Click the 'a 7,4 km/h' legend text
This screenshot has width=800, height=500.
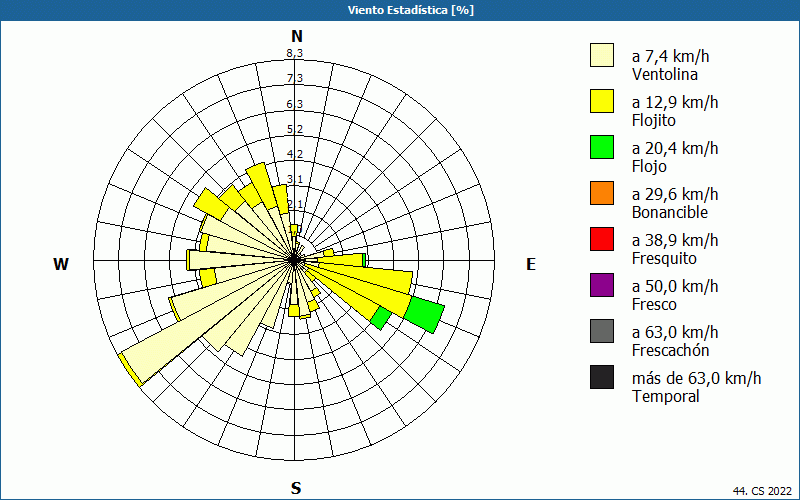pos(670,56)
